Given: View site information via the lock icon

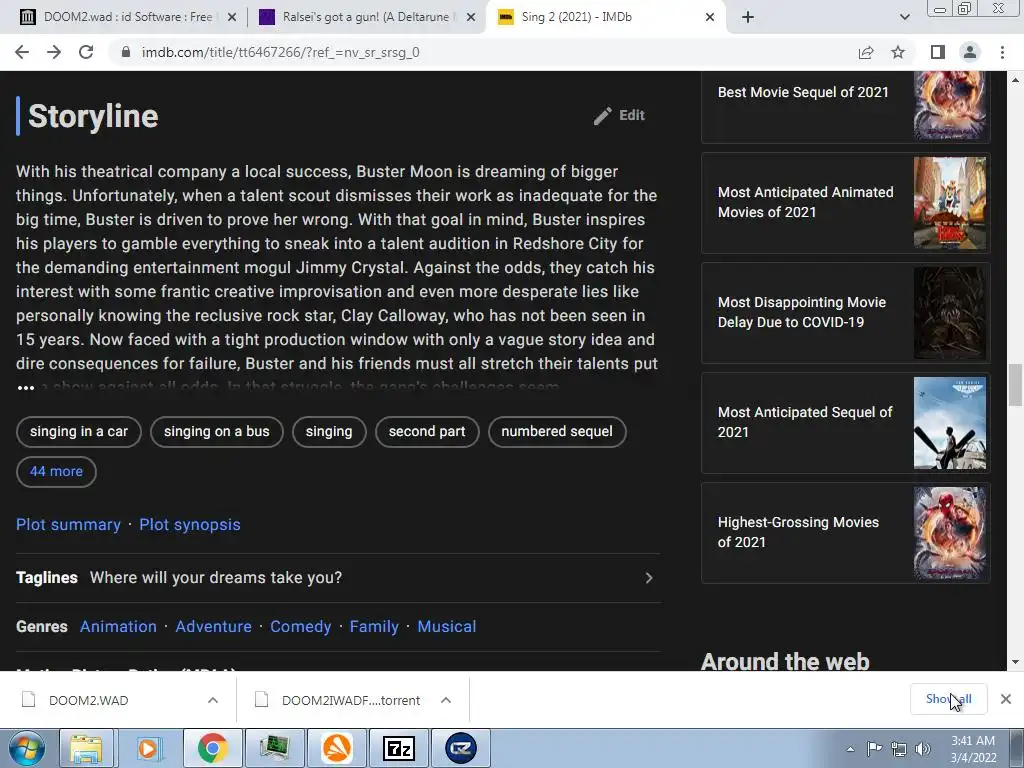Looking at the screenshot, I should (x=126, y=52).
